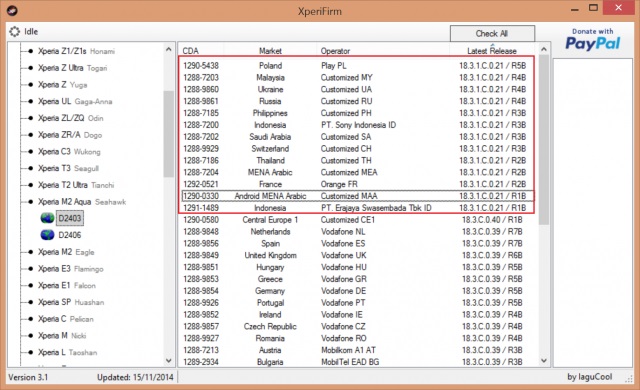Click the firmware list vertical scrollbar thumb

click(544, 140)
